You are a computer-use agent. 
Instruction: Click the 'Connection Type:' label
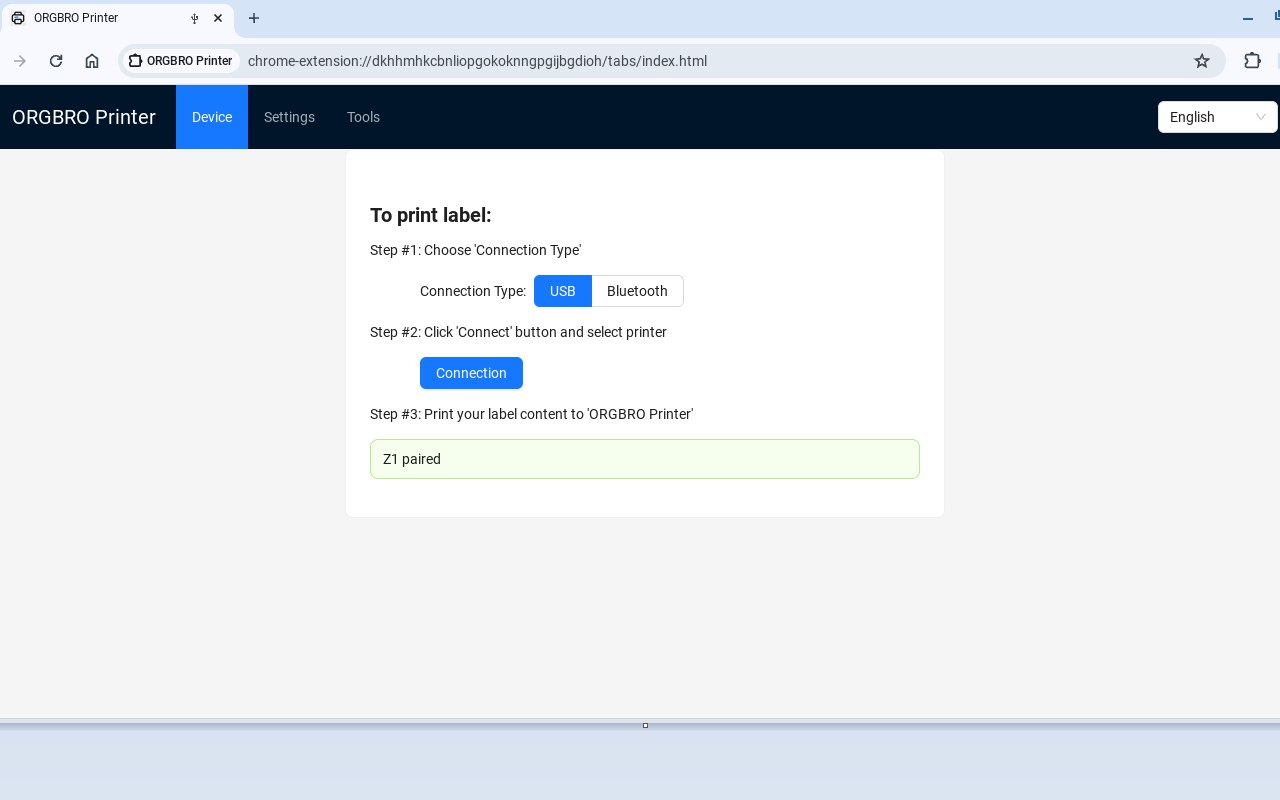[x=473, y=291]
